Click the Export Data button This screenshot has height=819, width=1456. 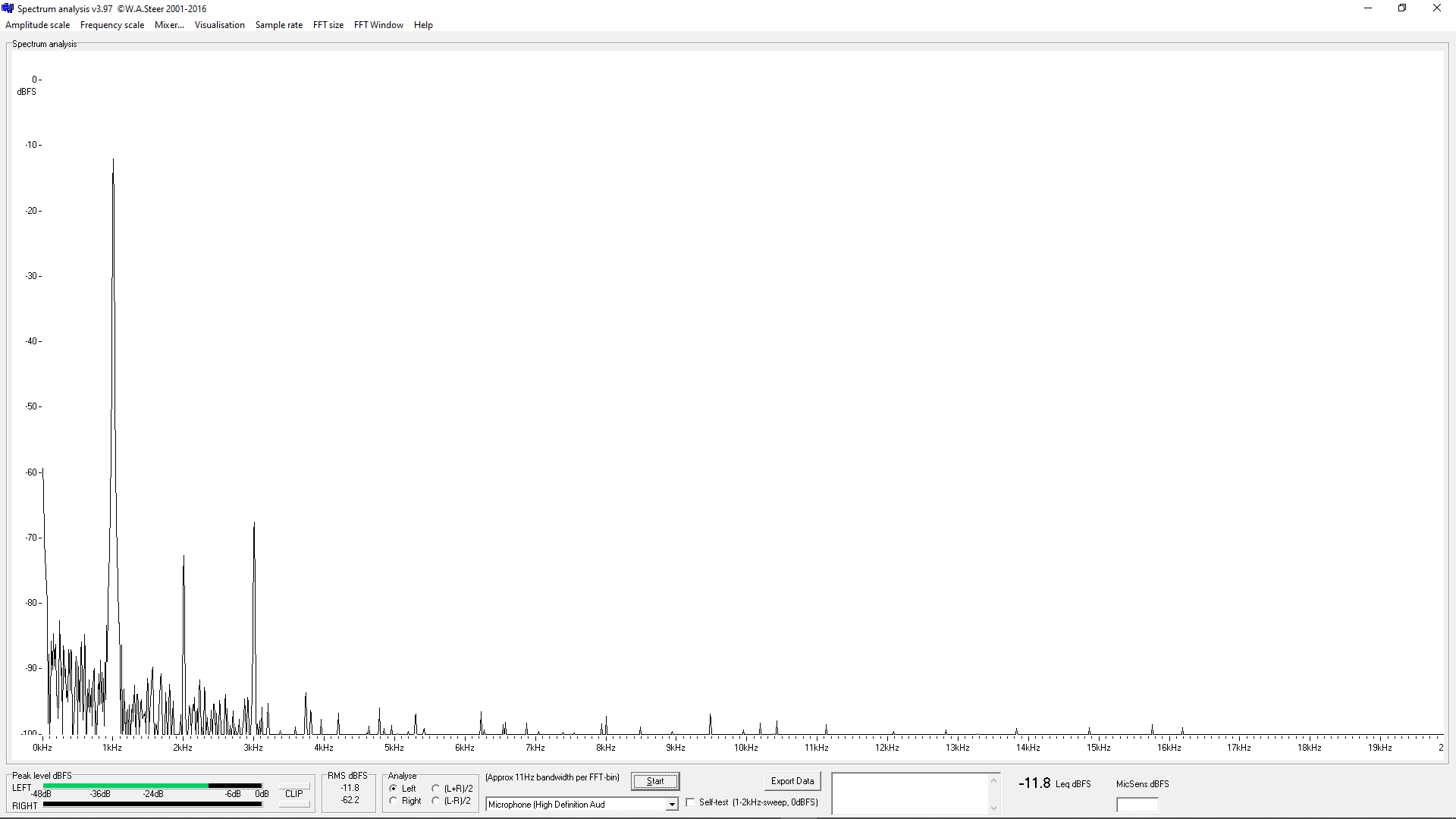pos(792,781)
